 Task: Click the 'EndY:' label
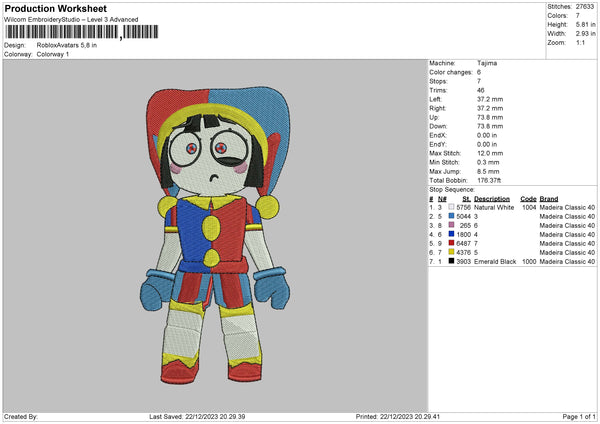tap(438, 145)
